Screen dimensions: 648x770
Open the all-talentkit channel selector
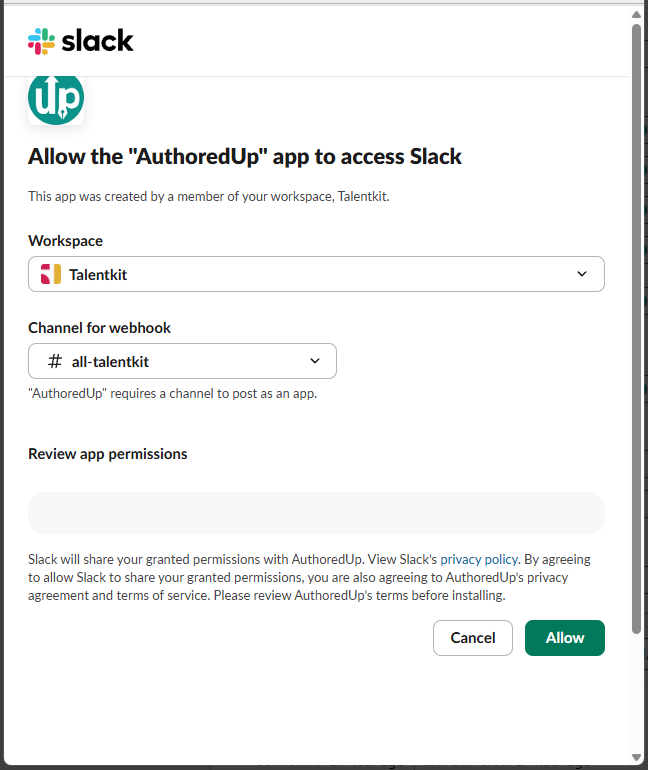coord(182,361)
